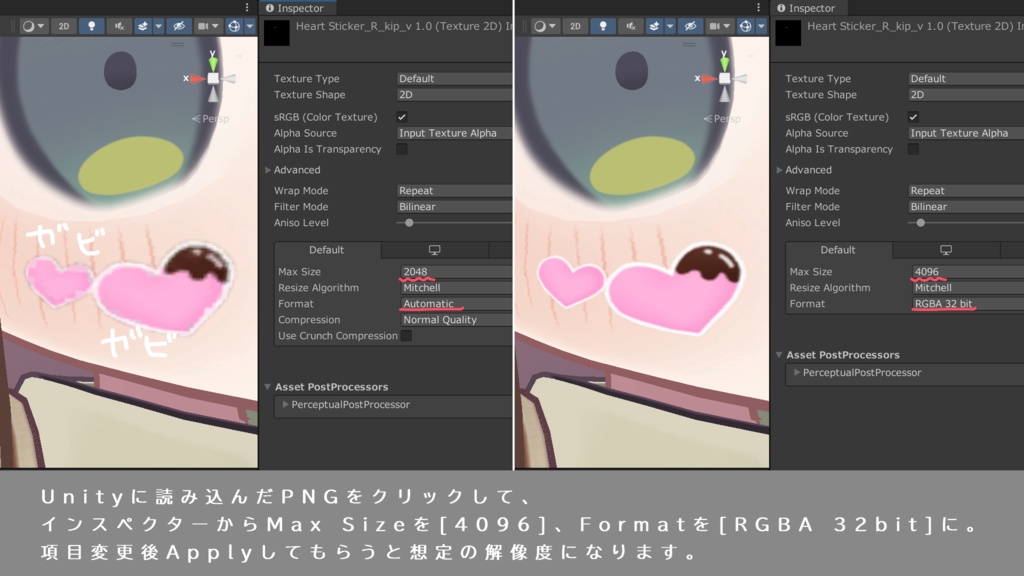This screenshot has width=1024, height=576.
Task: Open Texture Type dropdown in left Inspector
Action: pos(455,78)
